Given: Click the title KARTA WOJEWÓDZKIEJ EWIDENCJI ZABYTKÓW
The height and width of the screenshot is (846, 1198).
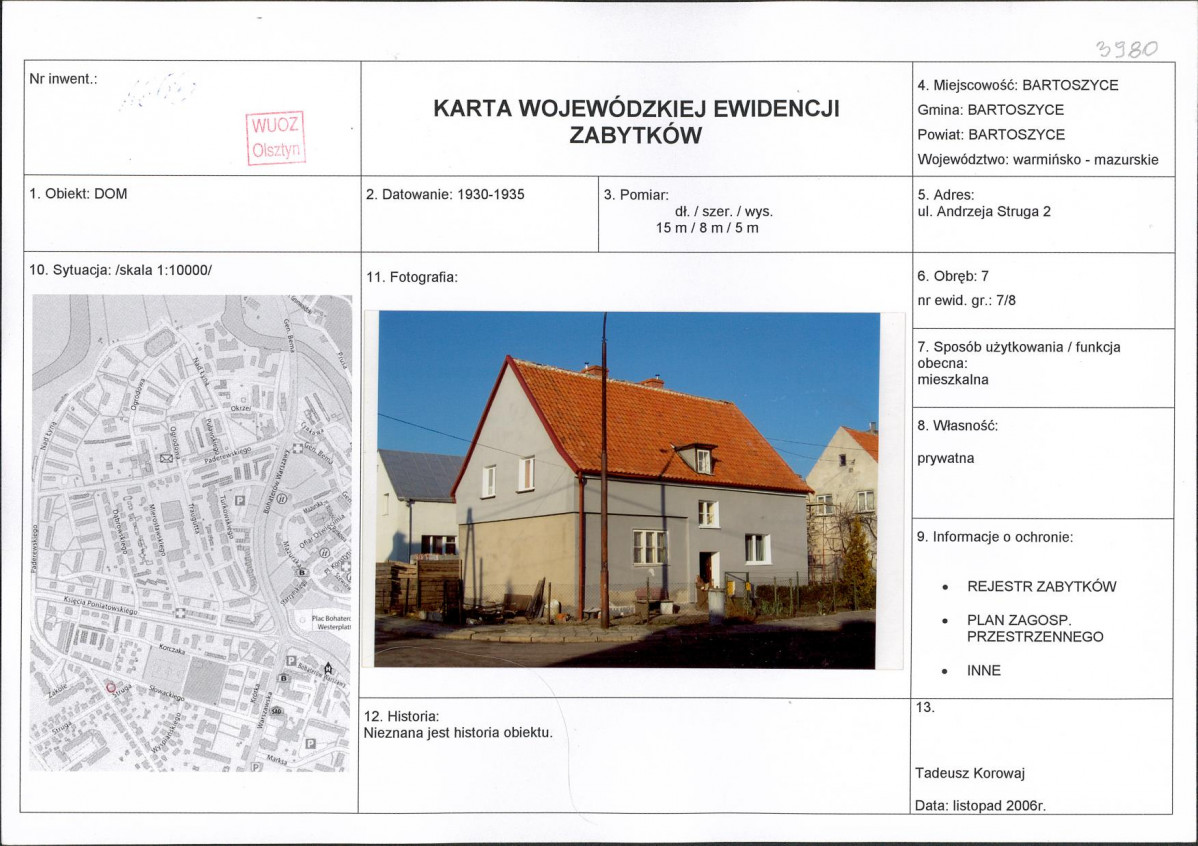Looking at the screenshot, I should [636, 122].
